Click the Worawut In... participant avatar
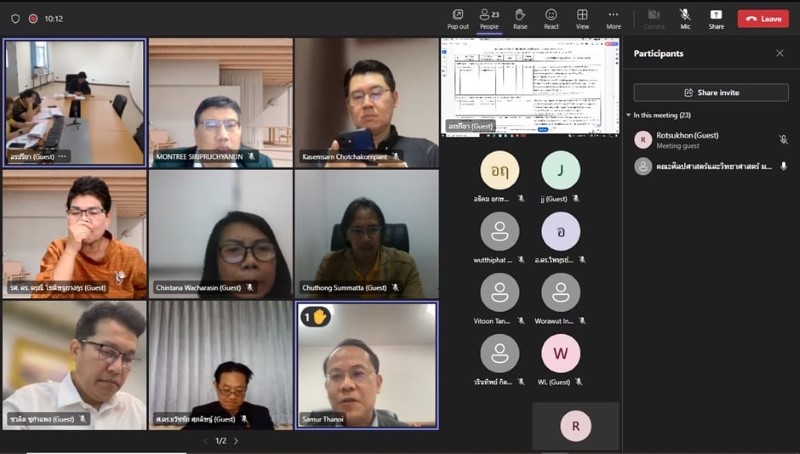 pos(560,292)
